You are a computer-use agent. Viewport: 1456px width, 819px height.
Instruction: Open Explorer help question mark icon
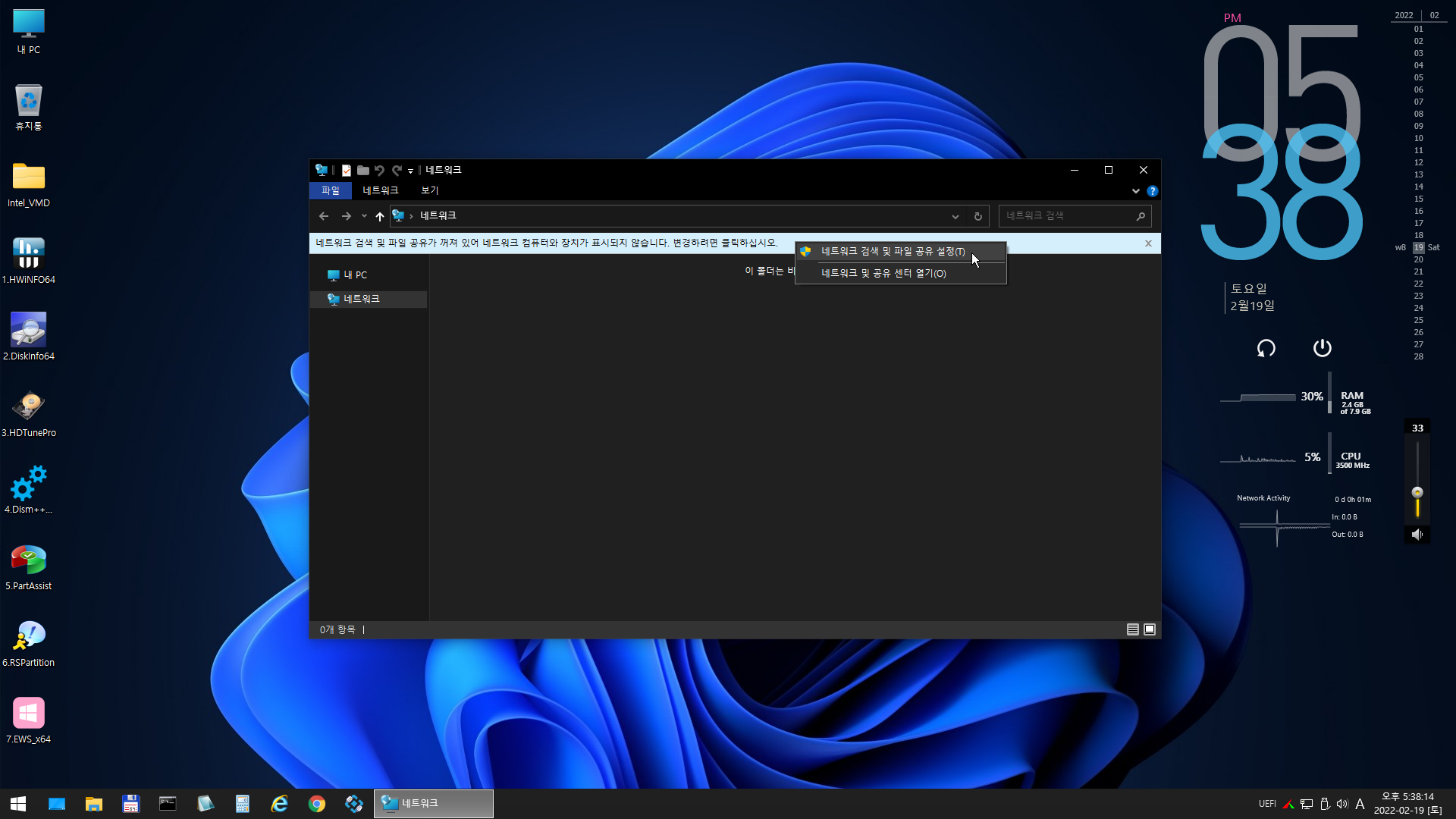coord(1153,191)
